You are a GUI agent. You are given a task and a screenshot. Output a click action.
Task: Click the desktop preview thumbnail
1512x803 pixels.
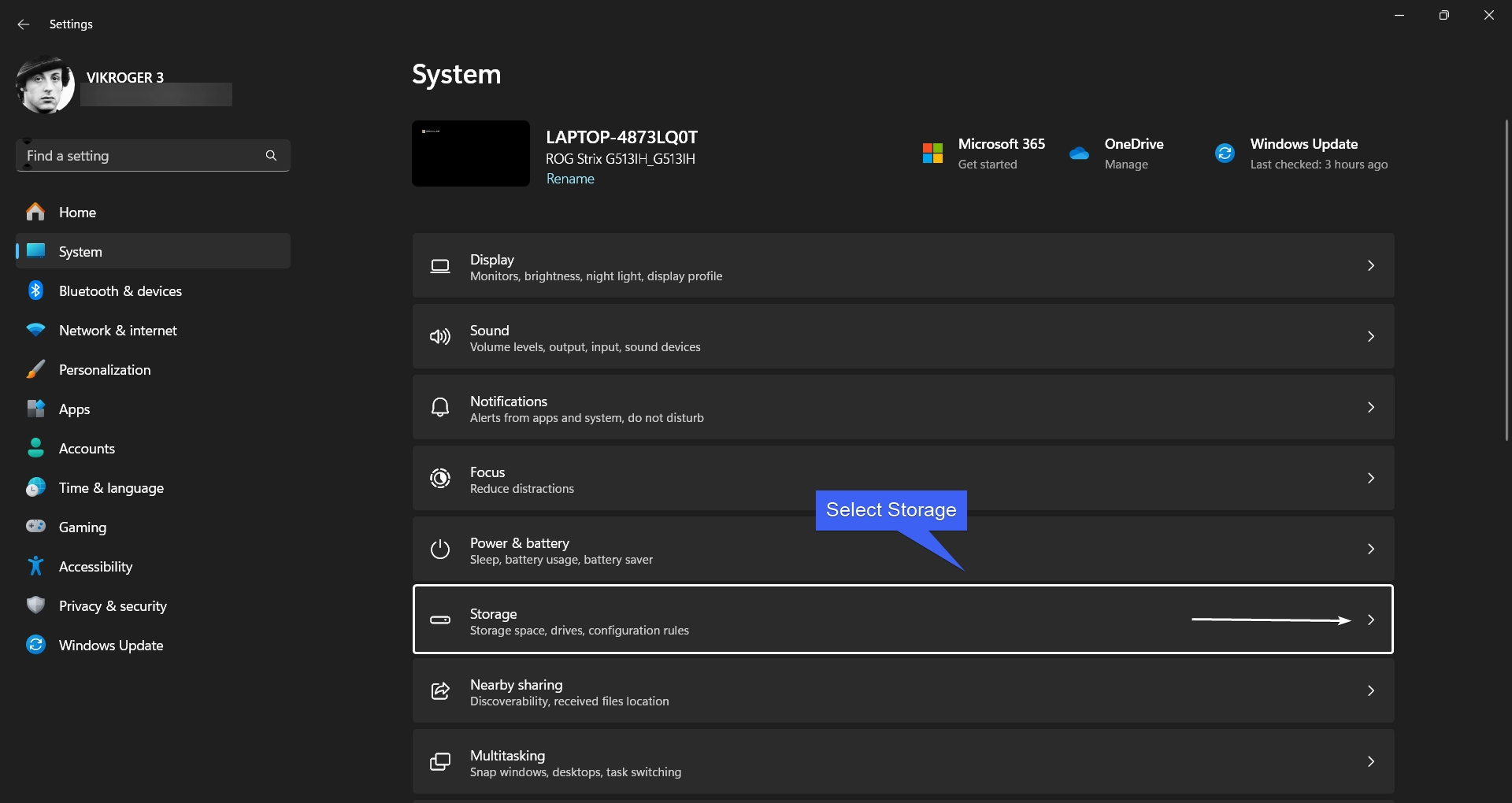tap(471, 154)
